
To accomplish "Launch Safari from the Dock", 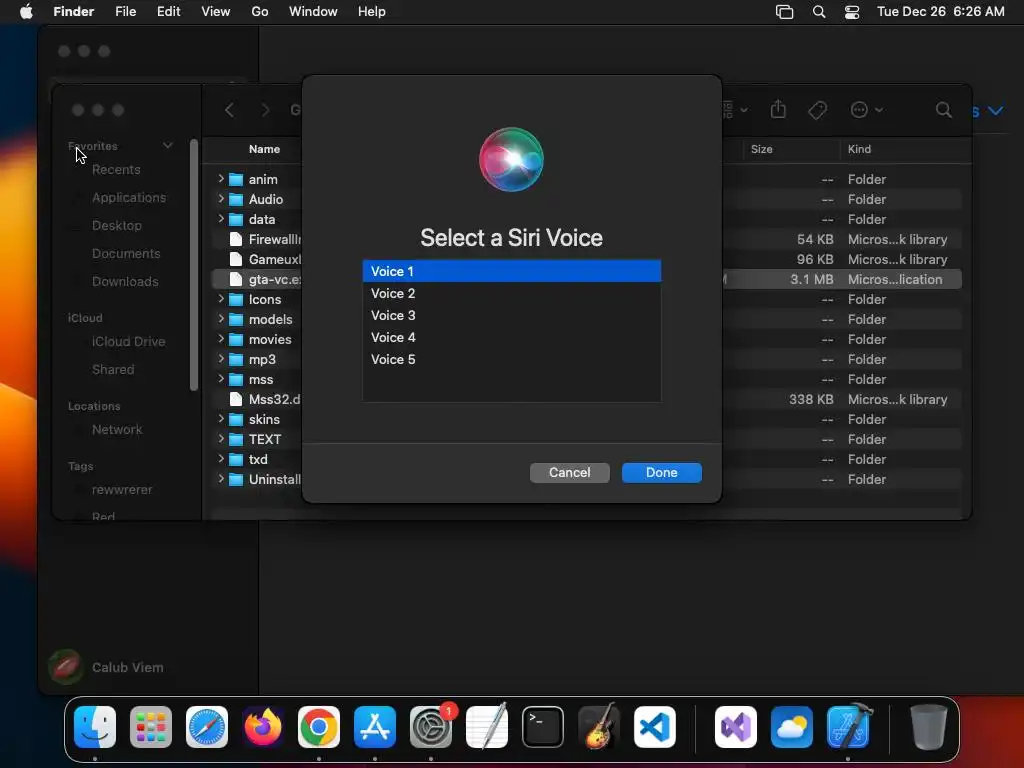I will [207, 727].
